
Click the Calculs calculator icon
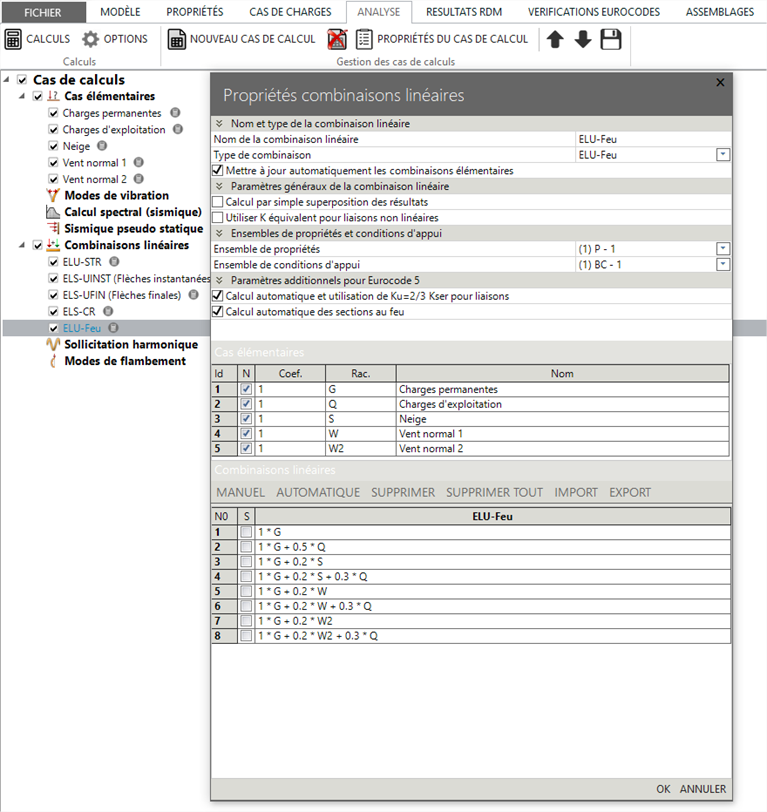coord(13,39)
